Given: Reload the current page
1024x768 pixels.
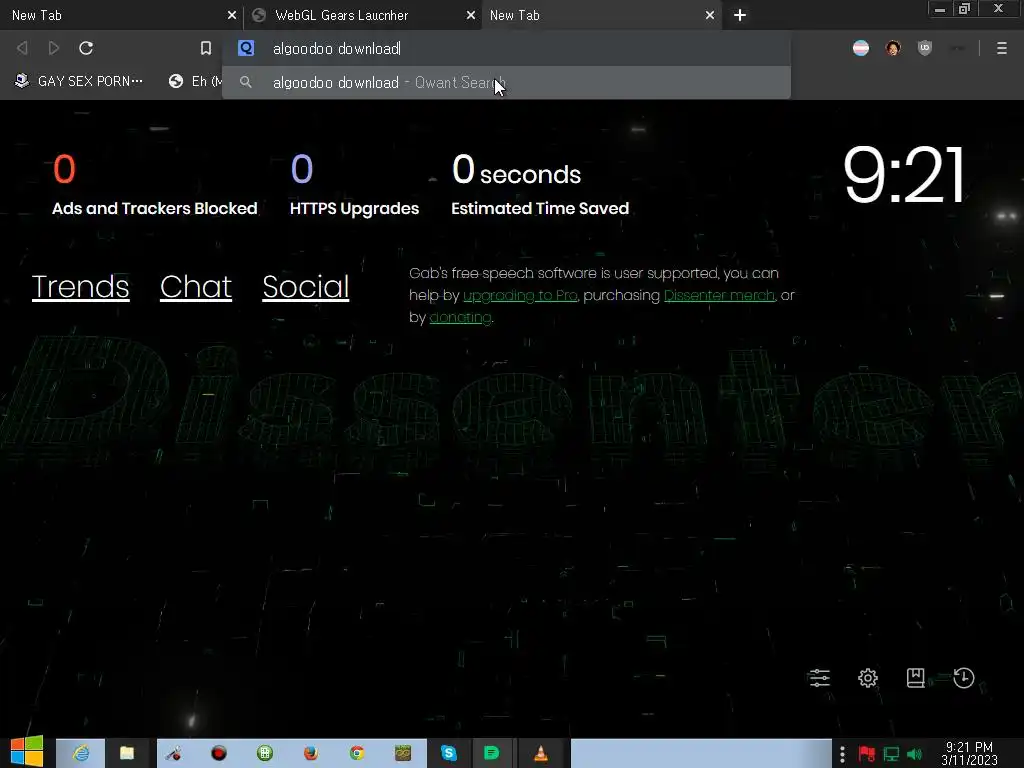Looking at the screenshot, I should tap(86, 48).
